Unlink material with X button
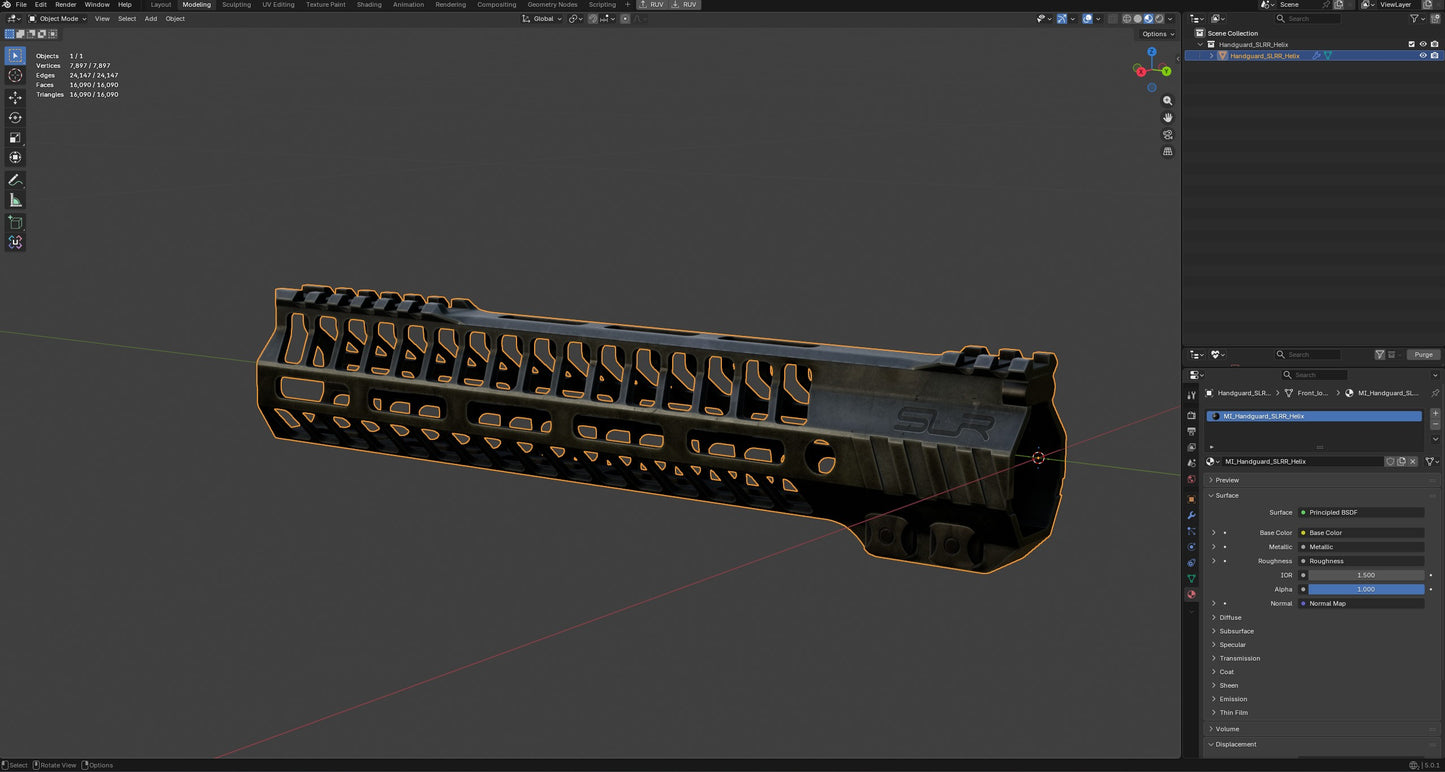This screenshot has width=1445, height=772. (x=1413, y=462)
